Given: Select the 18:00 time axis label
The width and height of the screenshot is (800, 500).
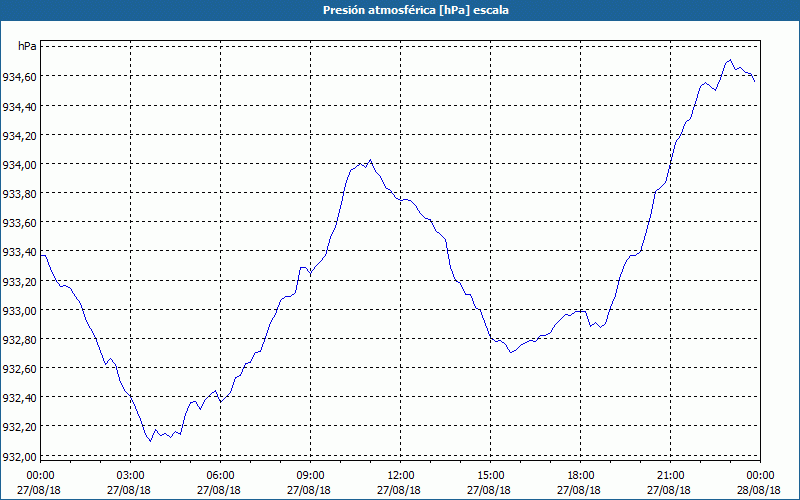Looking at the screenshot, I should click(581, 475).
